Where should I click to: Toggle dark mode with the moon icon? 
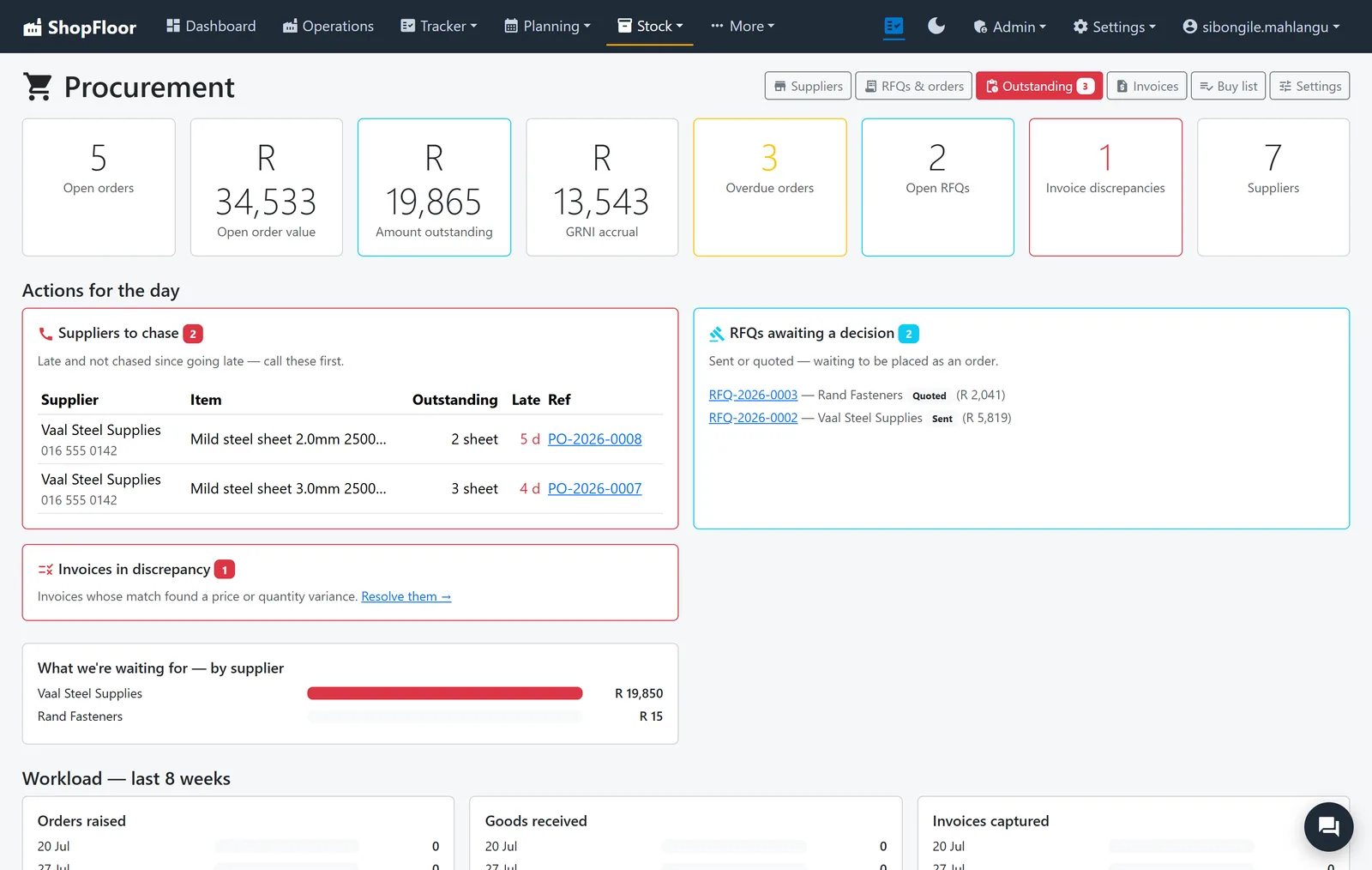click(x=936, y=27)
